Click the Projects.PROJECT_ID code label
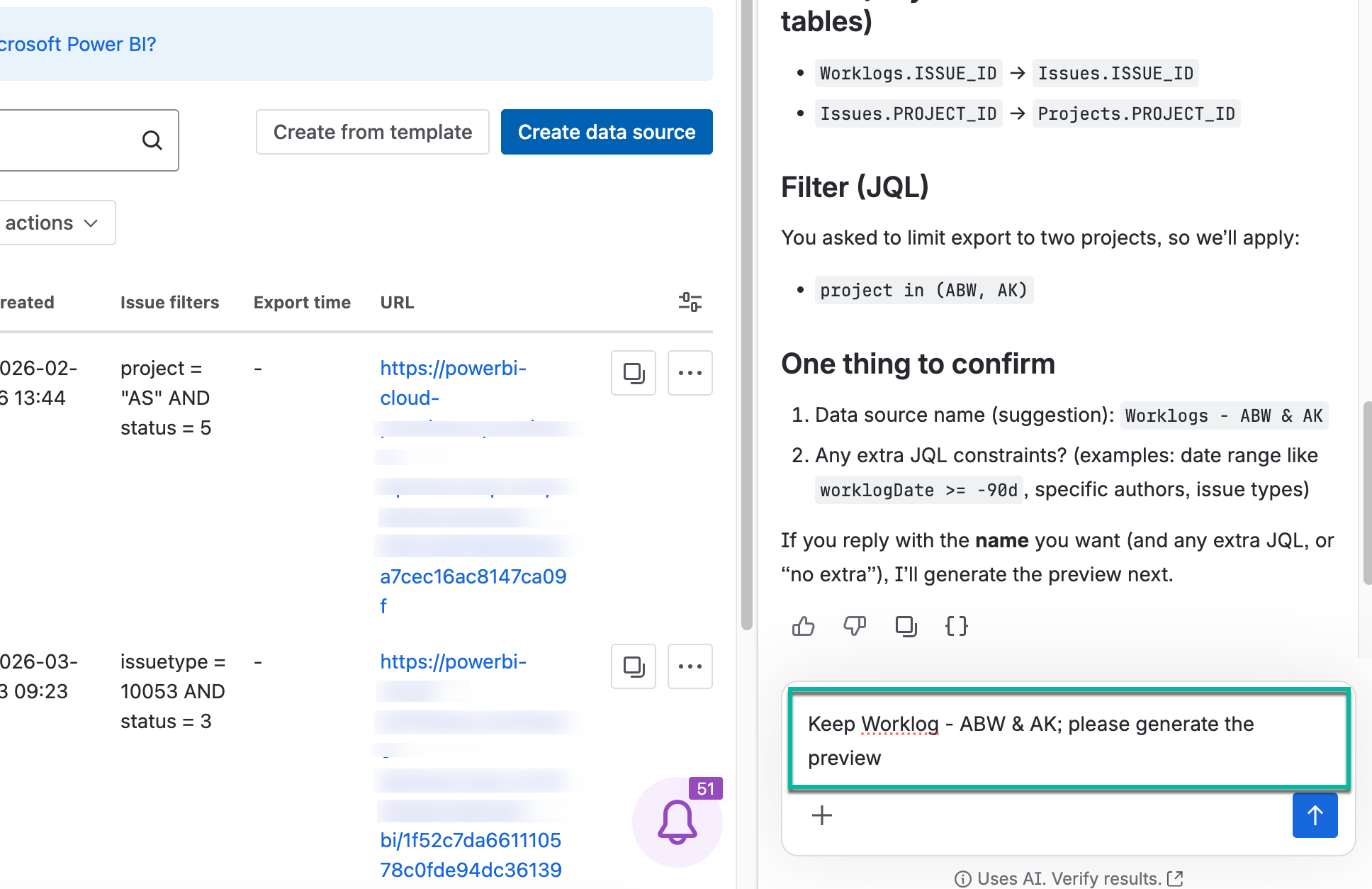The image size is (1372, 889). click(1136, 113)
